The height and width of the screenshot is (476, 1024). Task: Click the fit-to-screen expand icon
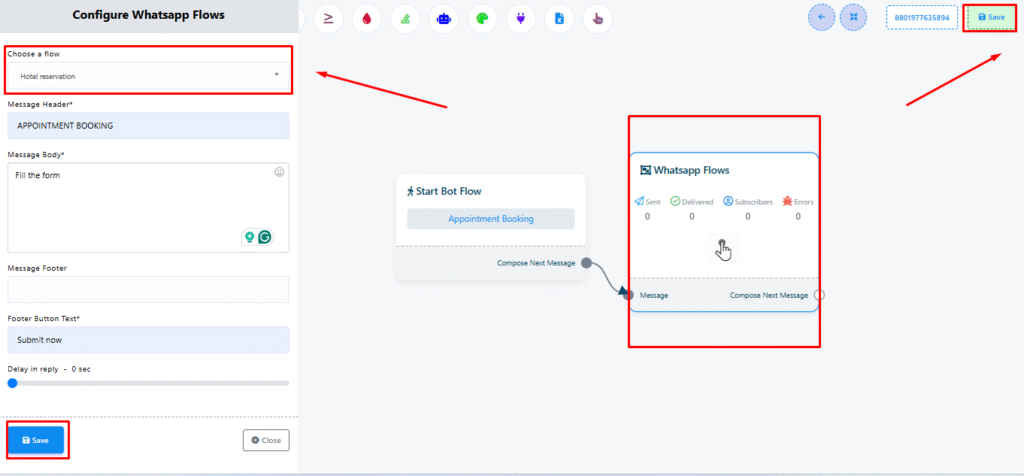click(853, 18)
